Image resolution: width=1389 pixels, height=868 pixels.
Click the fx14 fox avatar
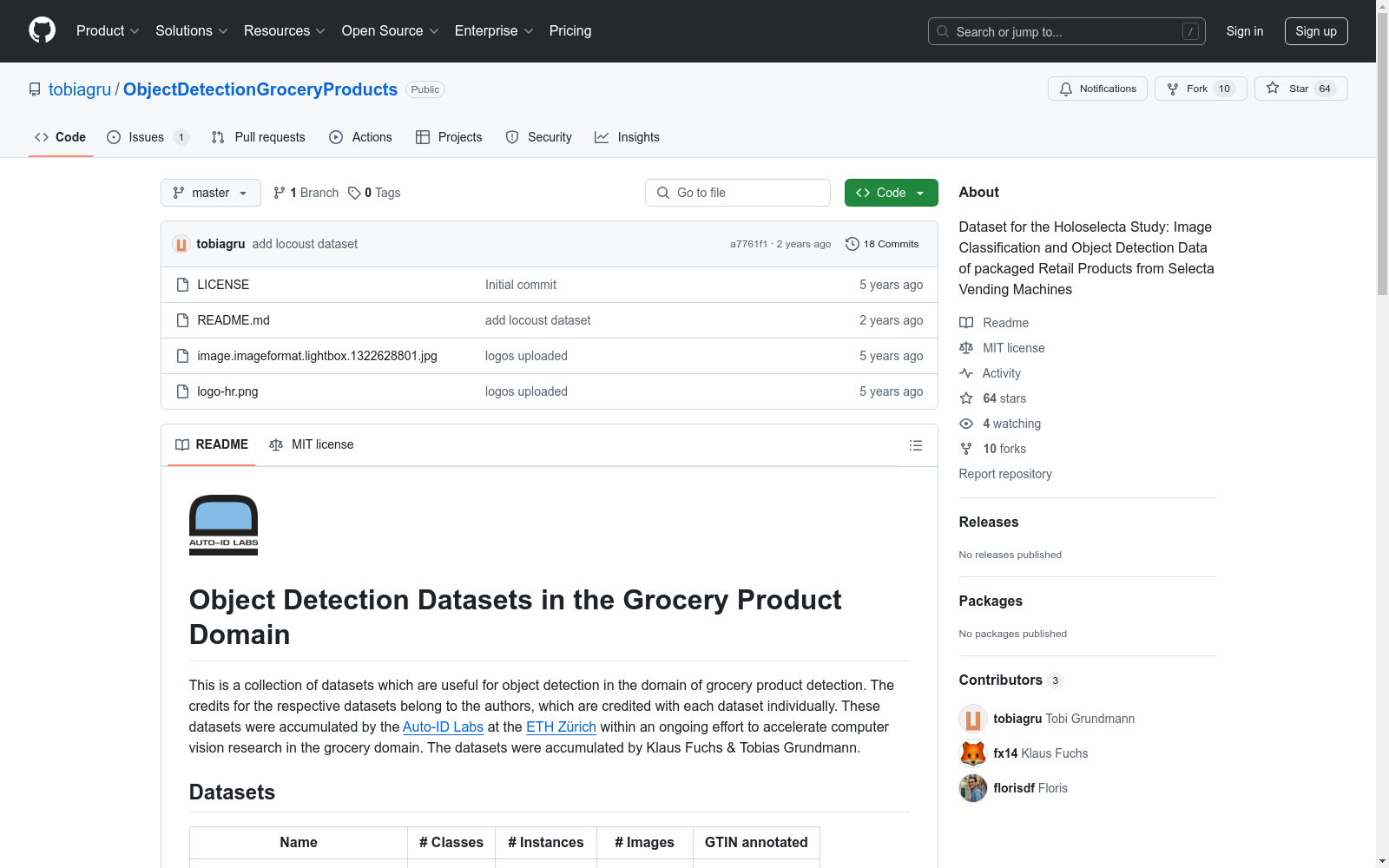[973, 753]
